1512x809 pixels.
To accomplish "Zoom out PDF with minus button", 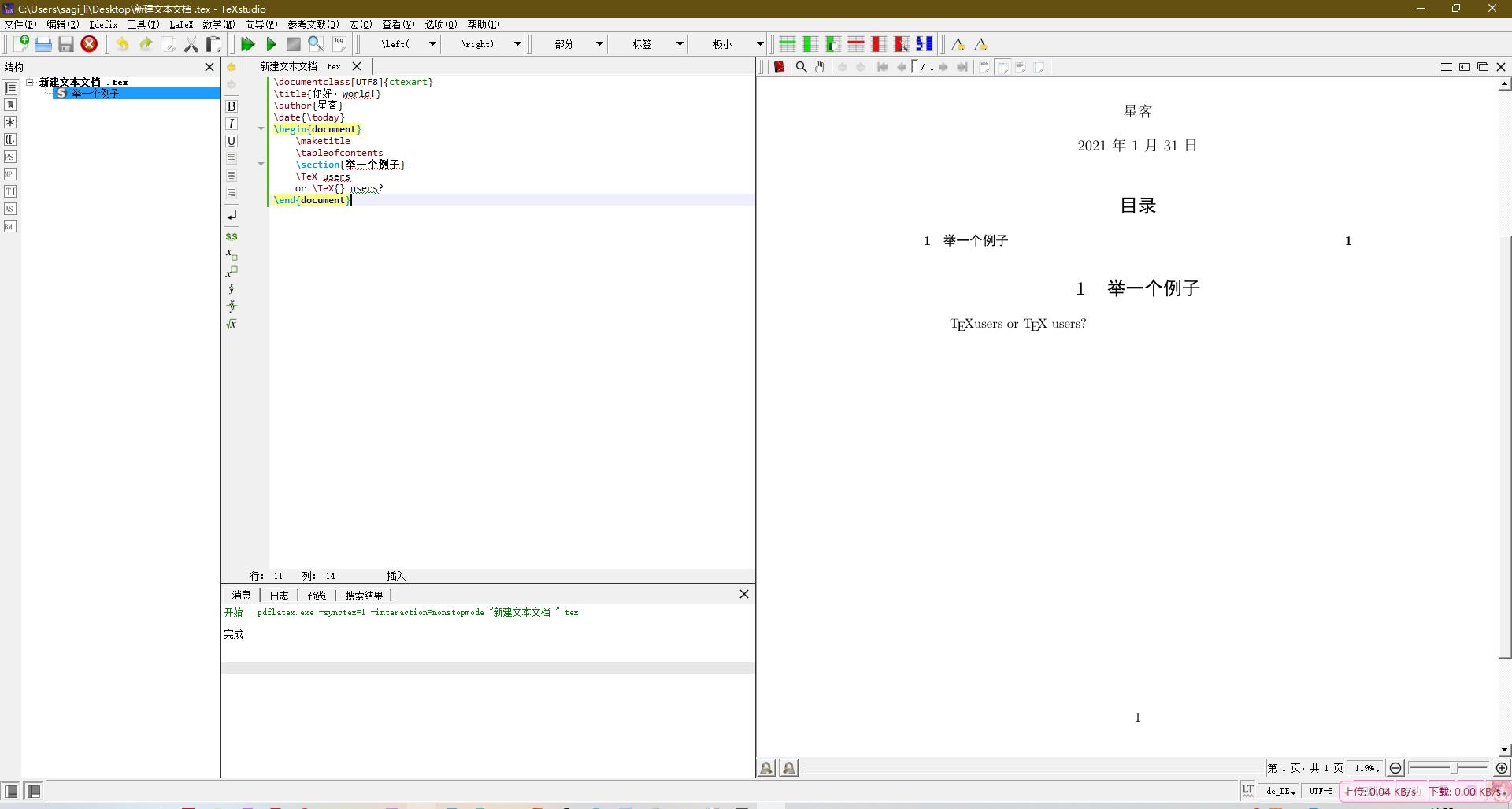I will pos(1395,768).
